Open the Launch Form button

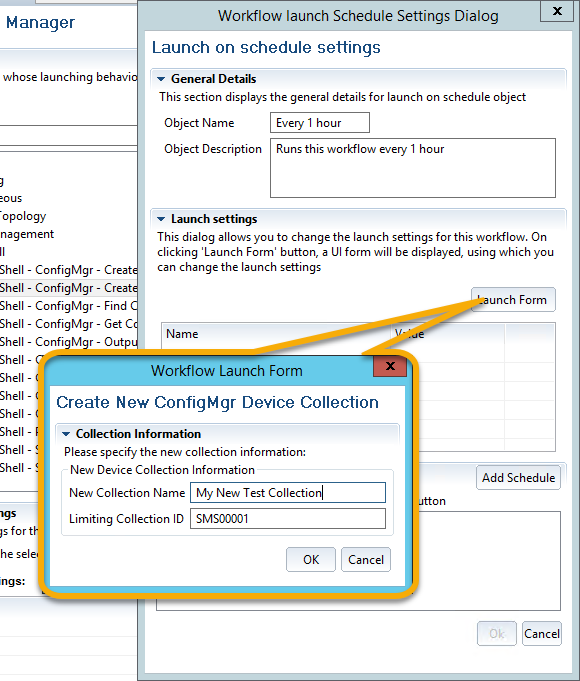click(513, 300)
